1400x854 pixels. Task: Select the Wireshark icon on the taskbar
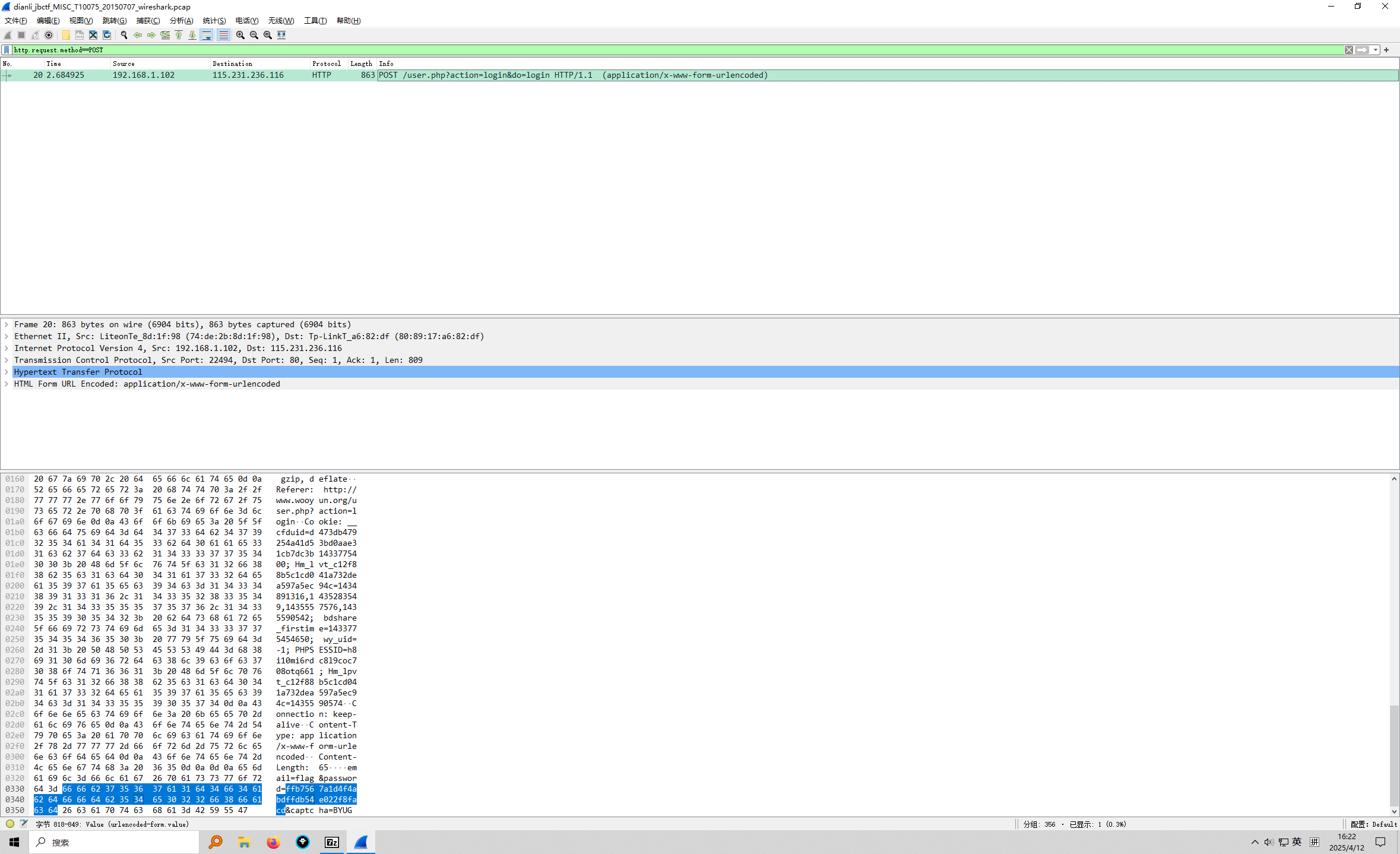pos(360,842)
